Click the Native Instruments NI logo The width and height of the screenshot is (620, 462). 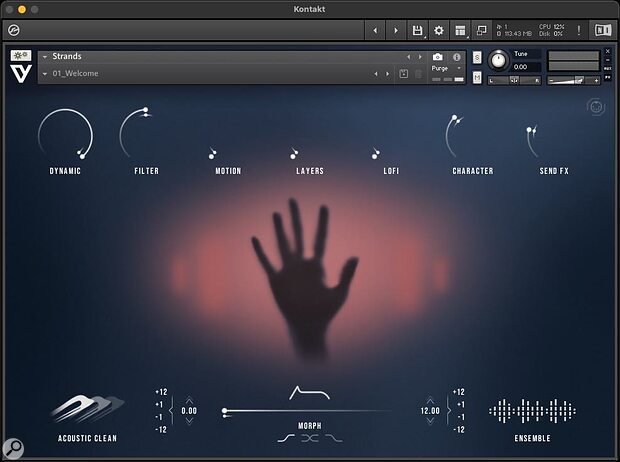tap(603, 30)
